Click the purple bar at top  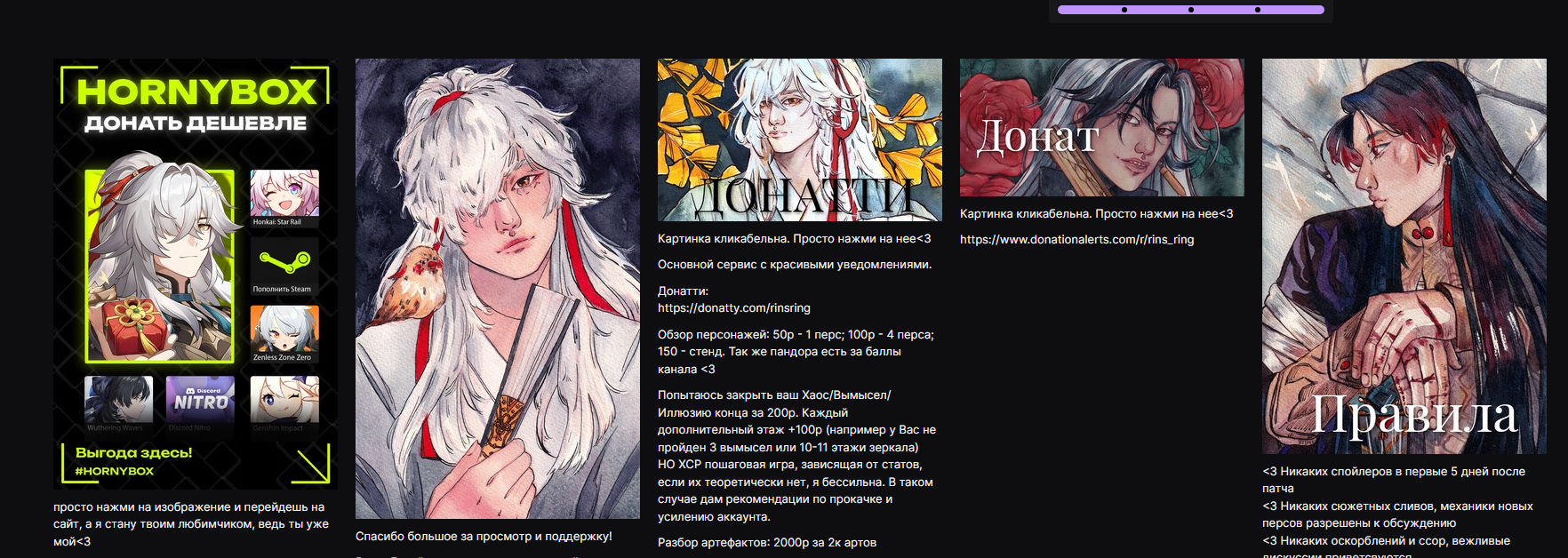click(x=1190, y=10)
